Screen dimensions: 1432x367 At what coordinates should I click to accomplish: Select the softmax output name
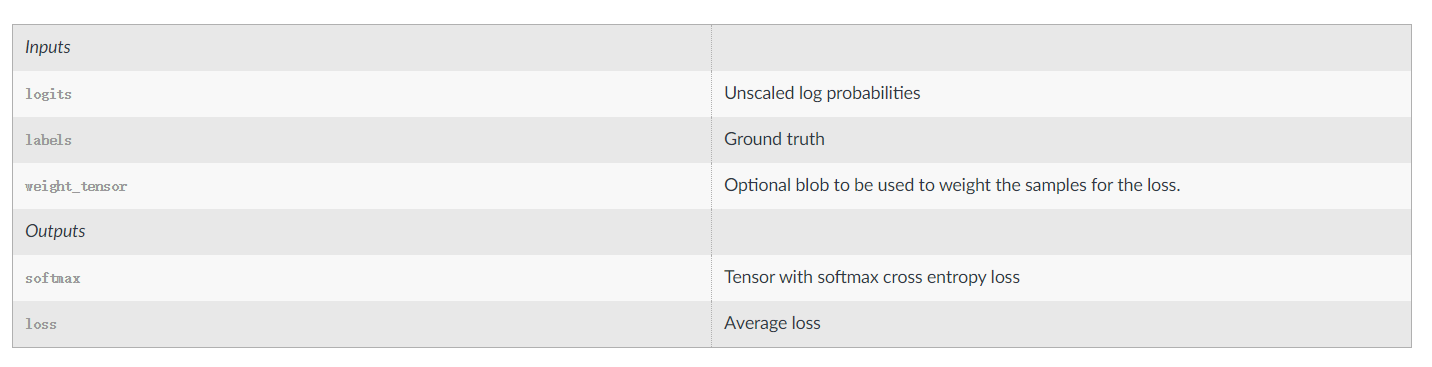pyautogui.click(x=52, y=278)
